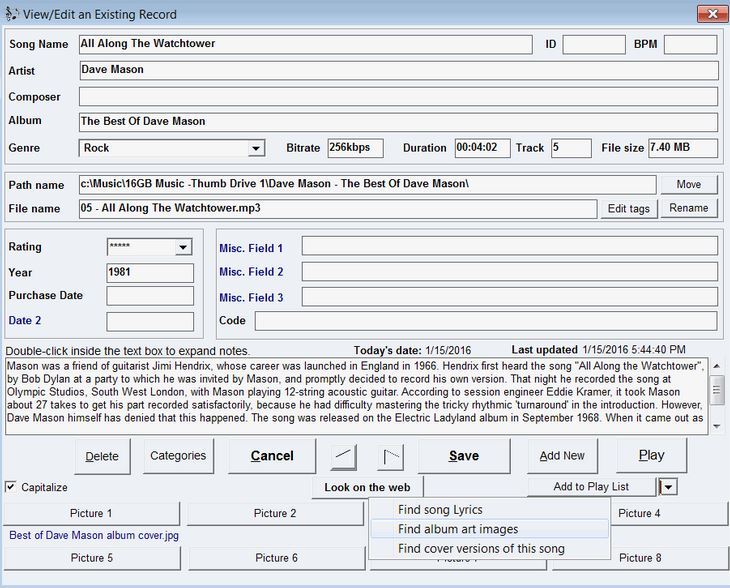Click the BPM input field
The image size is (730, 588).
pyautogui.click(x=690, y=45)
